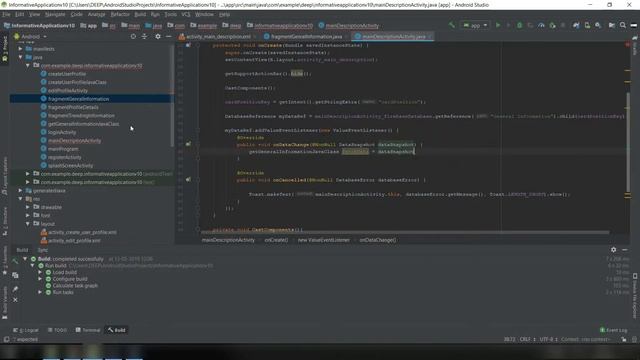Open the Build panel settings gear
640x360 pixels.
click(x=613, y=250)
